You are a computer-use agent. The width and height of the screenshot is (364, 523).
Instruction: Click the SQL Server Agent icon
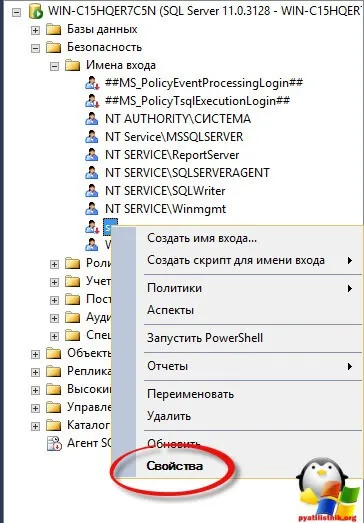click(54, 444)
